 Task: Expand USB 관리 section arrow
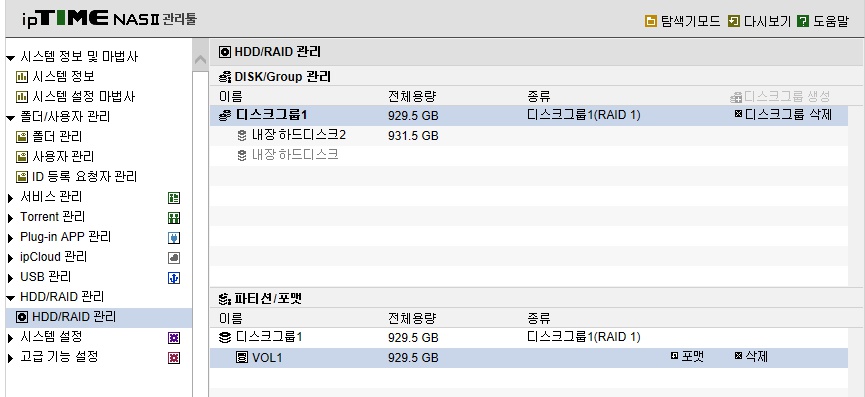[10, 278]
